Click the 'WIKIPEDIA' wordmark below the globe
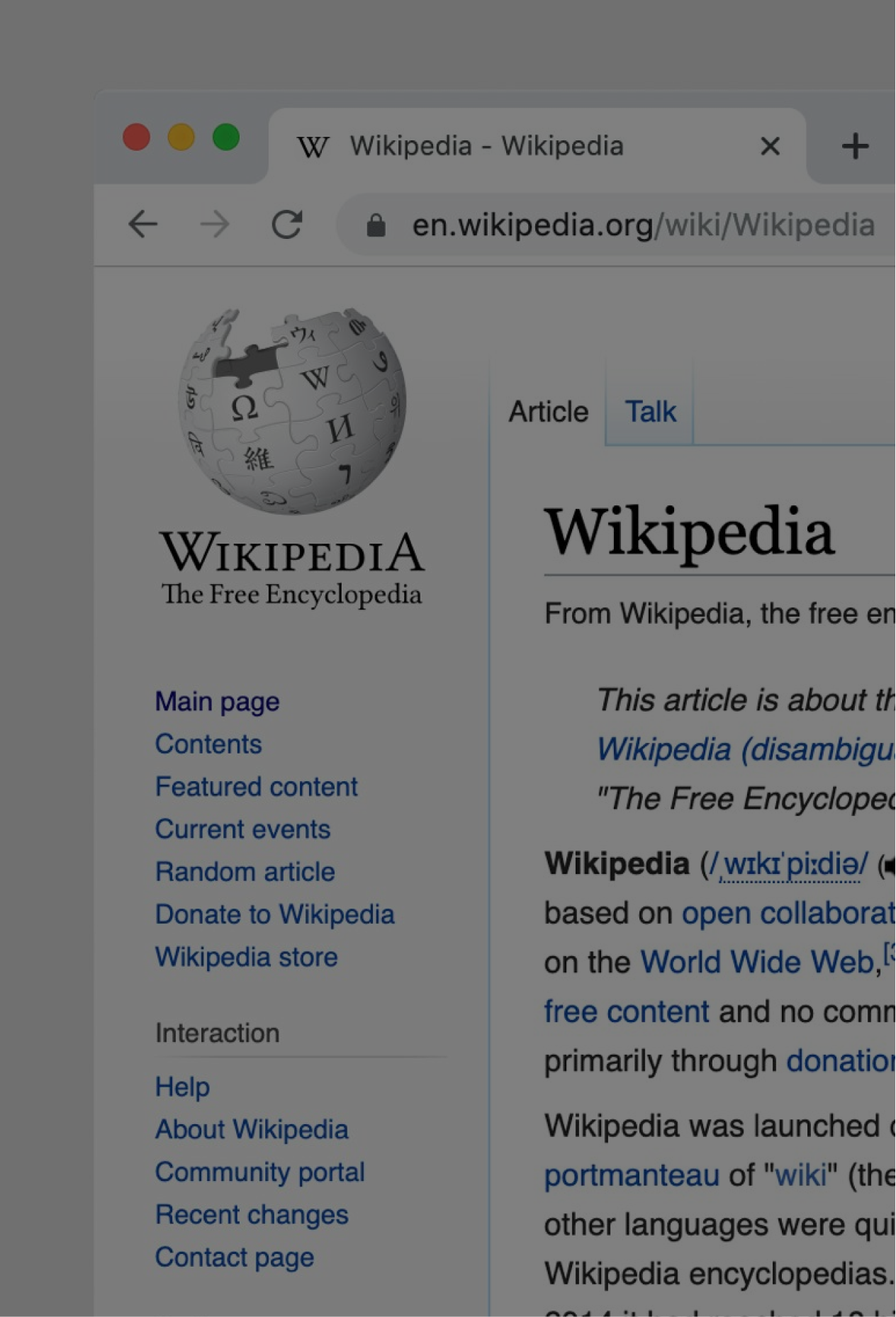This screenshot has width=896, height=1317. [x=292, y=552]
